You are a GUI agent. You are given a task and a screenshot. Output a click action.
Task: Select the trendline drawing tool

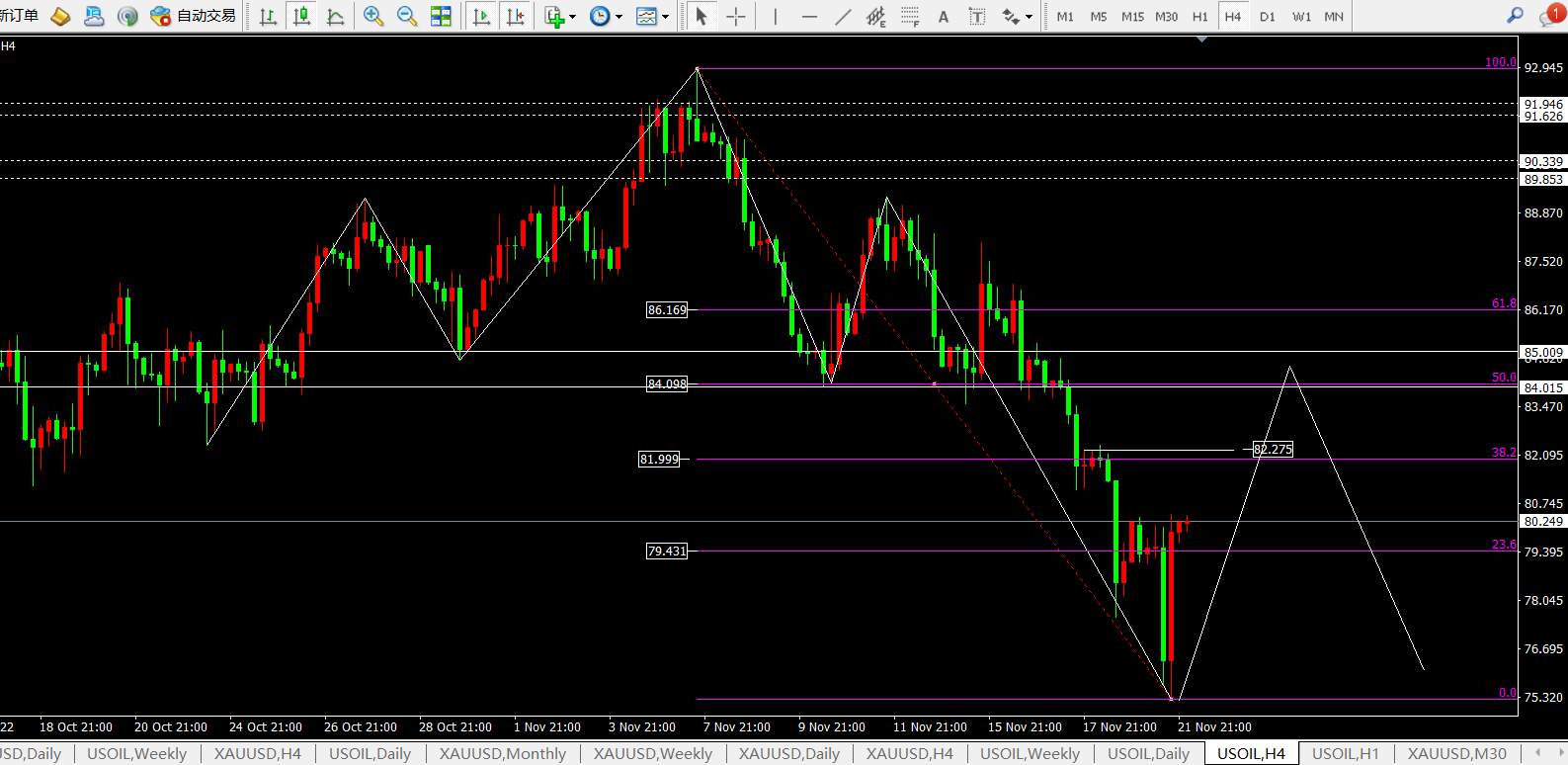coord(842,16)
